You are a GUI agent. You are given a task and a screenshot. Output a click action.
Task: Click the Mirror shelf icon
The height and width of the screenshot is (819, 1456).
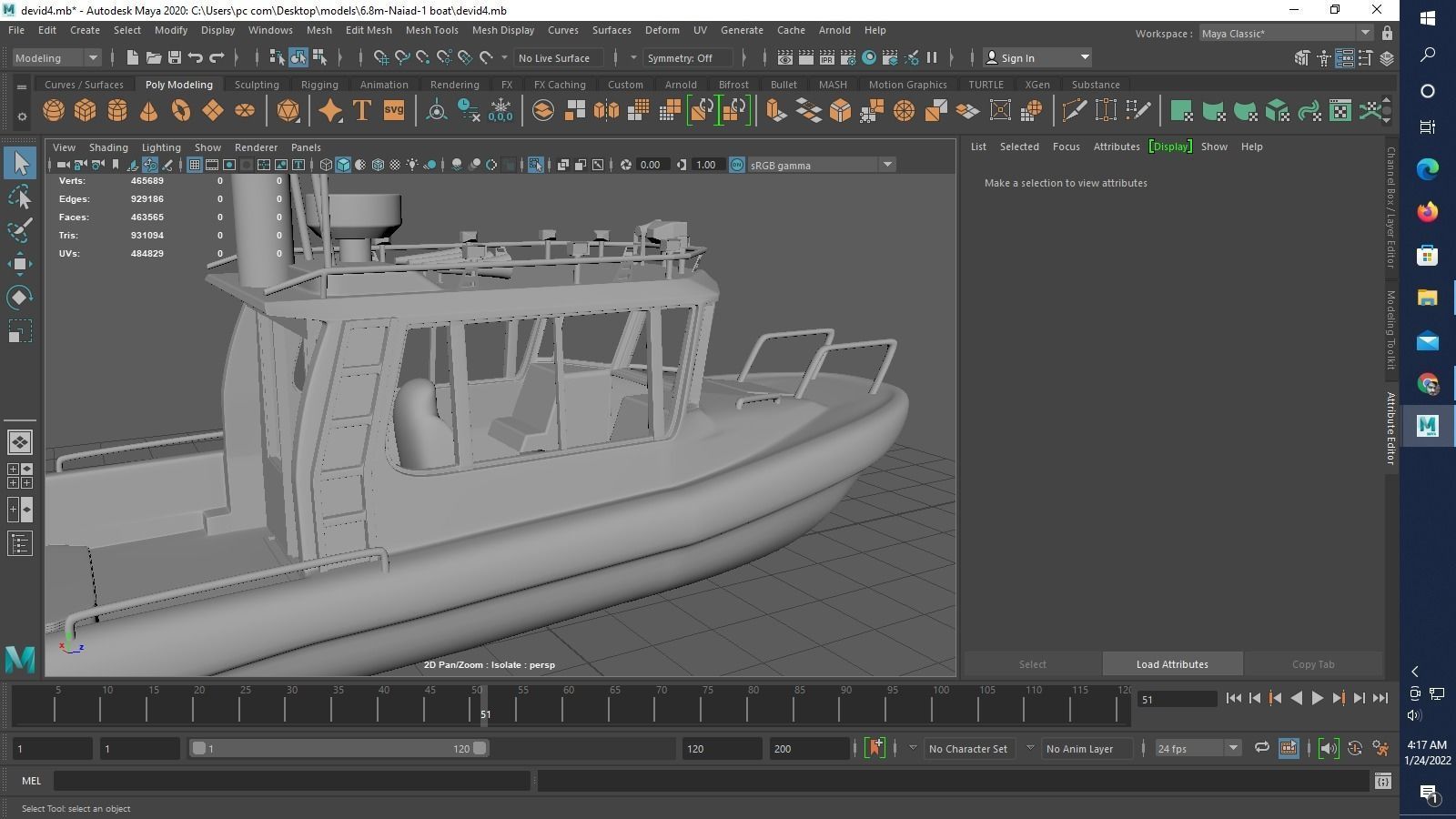point(606,111)
